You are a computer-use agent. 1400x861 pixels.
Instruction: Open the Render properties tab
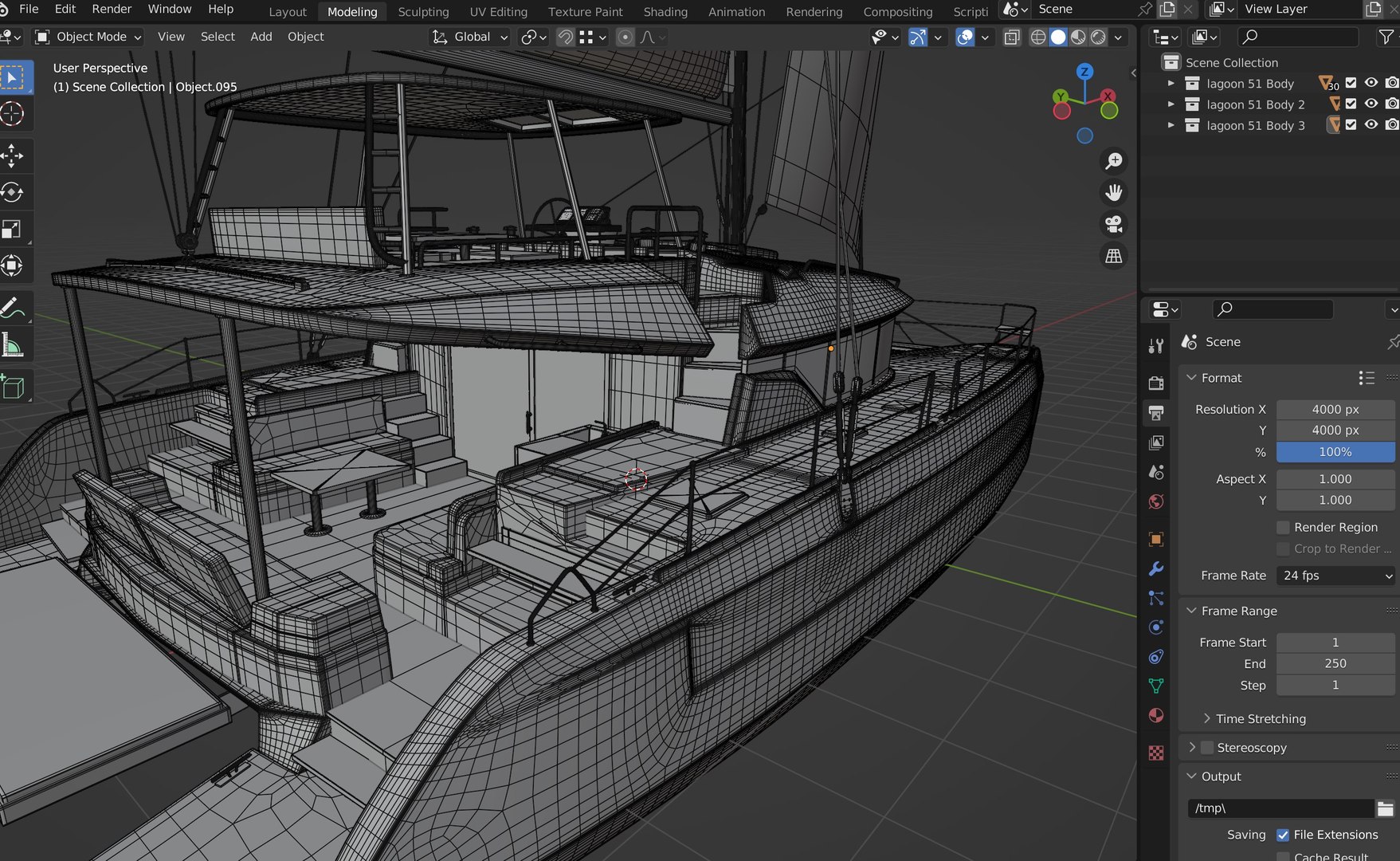point(1156,383)
